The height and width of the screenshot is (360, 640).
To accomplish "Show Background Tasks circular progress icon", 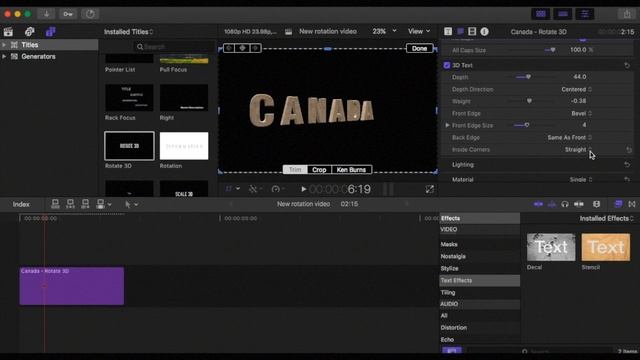I will tap(90, 14).
